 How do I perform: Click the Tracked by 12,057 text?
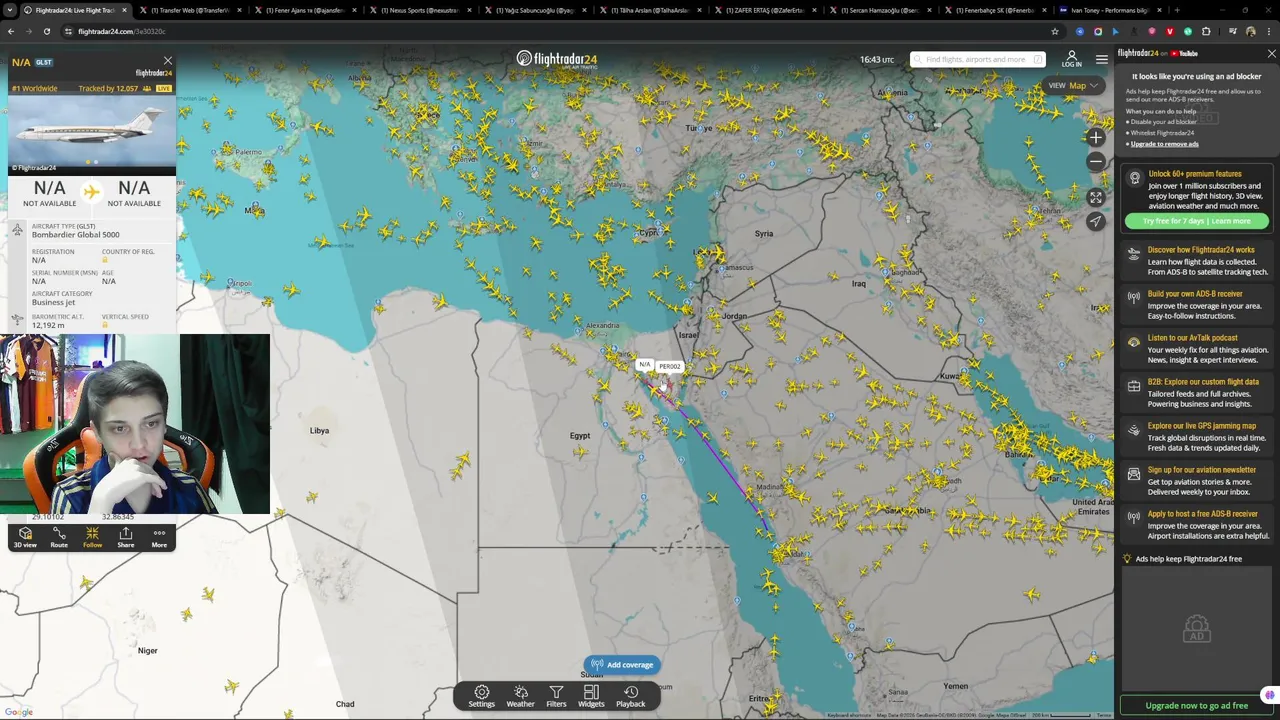108,88
